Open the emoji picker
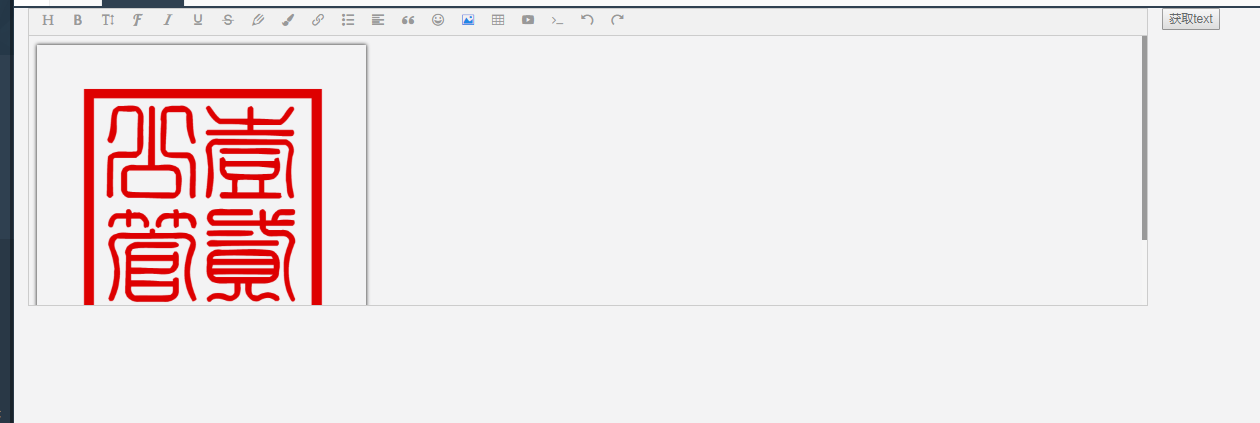This screenshot has width=1260, height=423. tap(438, 20)
